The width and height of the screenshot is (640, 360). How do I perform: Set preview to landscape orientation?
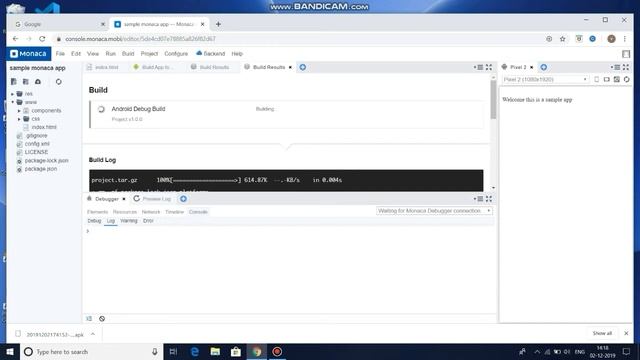(x=607, y=79)
